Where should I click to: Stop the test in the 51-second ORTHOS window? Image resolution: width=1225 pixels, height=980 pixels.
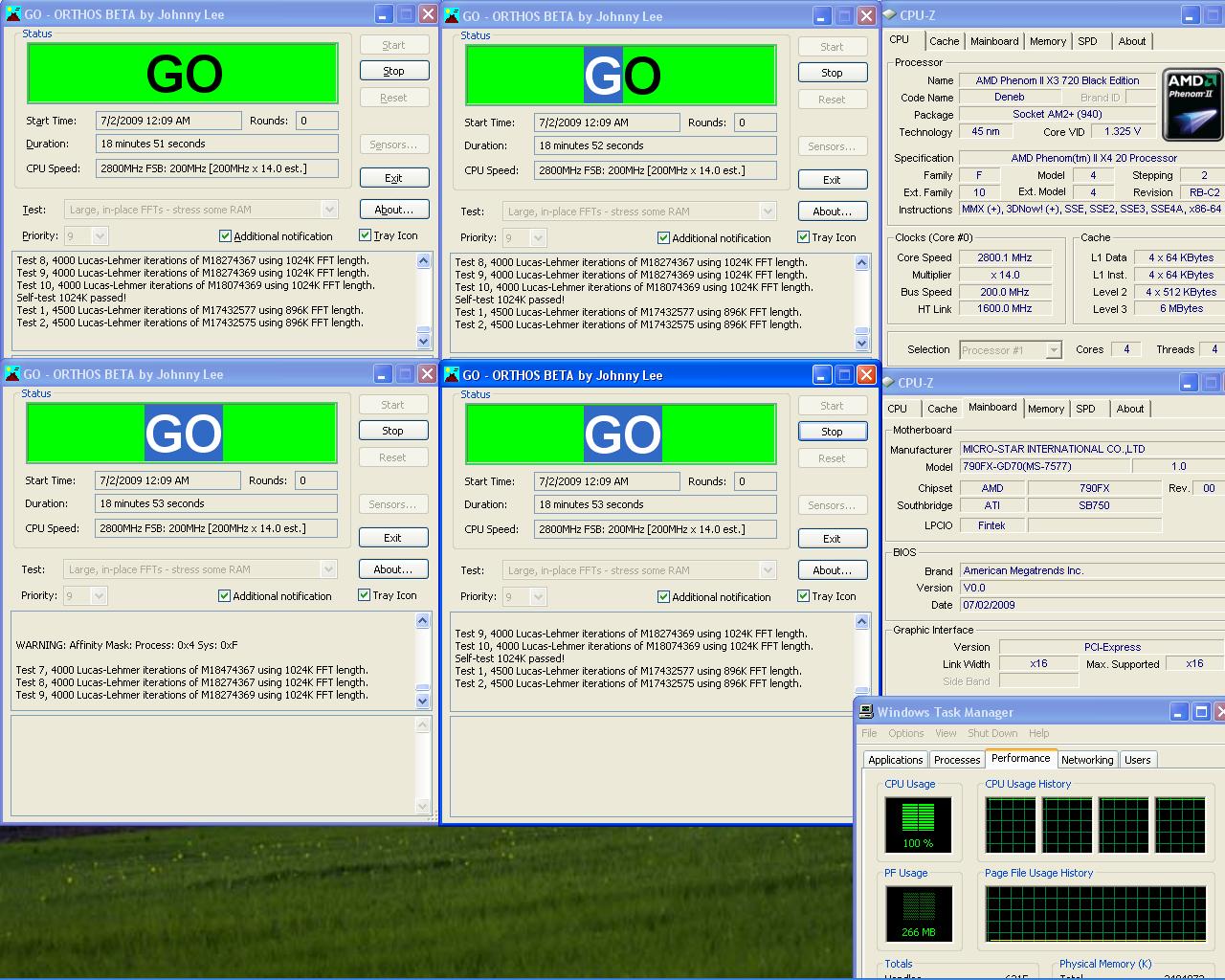(393, 71)
